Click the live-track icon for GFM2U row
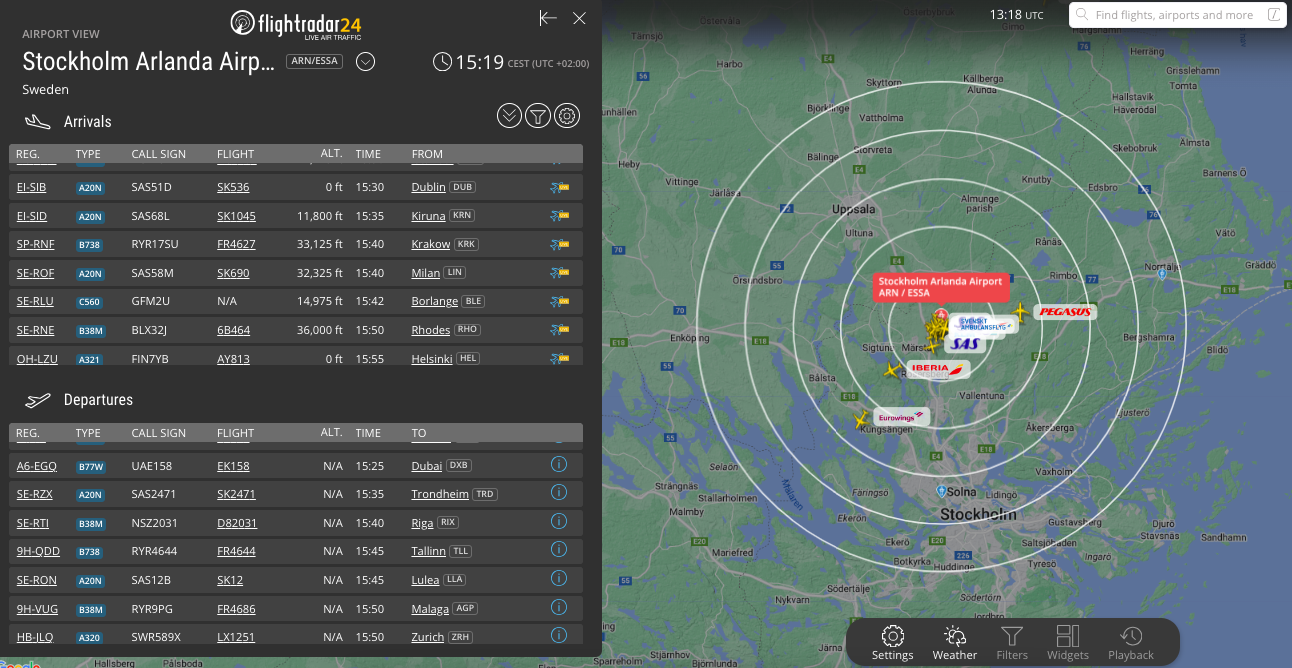1292x668 pixels. [559, 301]
